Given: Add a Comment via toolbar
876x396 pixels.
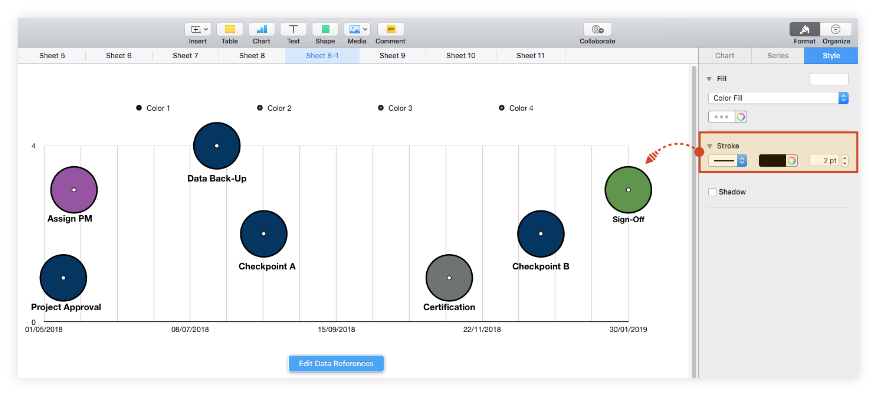Looking at the screenshot, I should [x=391, y=30].
